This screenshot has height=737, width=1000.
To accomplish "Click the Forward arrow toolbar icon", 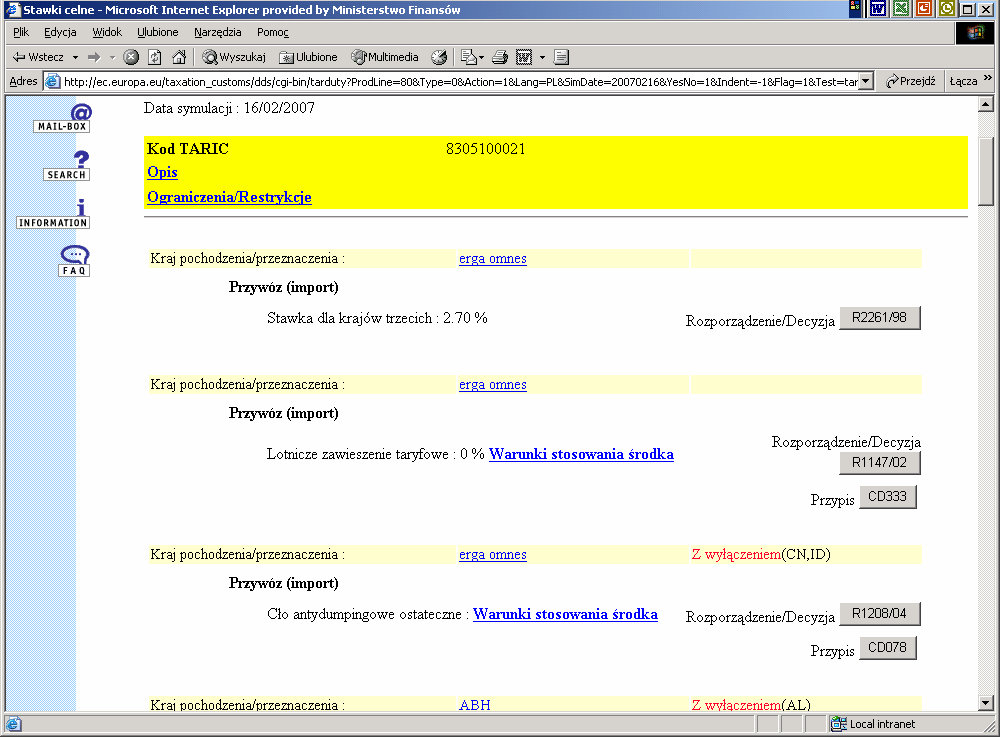I will point(94,57).
